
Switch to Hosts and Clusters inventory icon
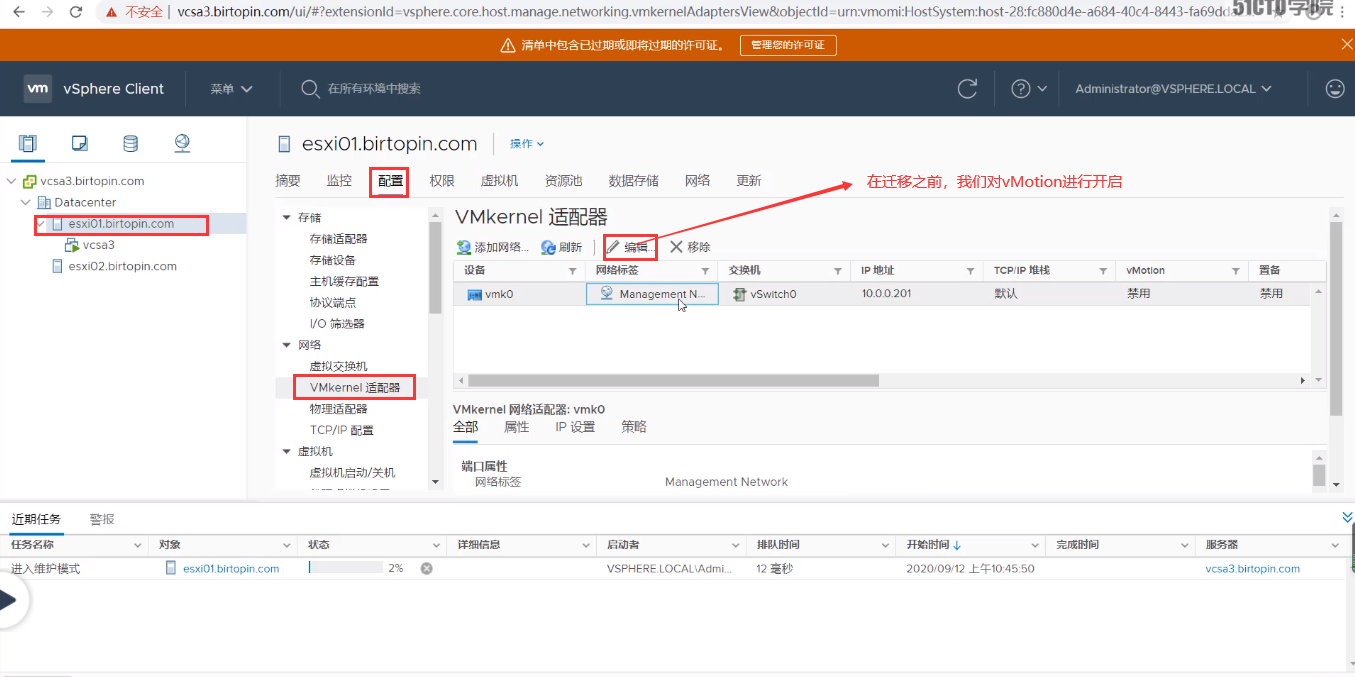[28, 143]
